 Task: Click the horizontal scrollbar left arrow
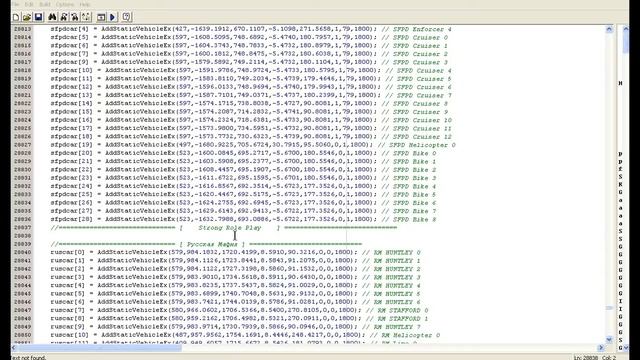pyautogui.click(x=15, y=348)
